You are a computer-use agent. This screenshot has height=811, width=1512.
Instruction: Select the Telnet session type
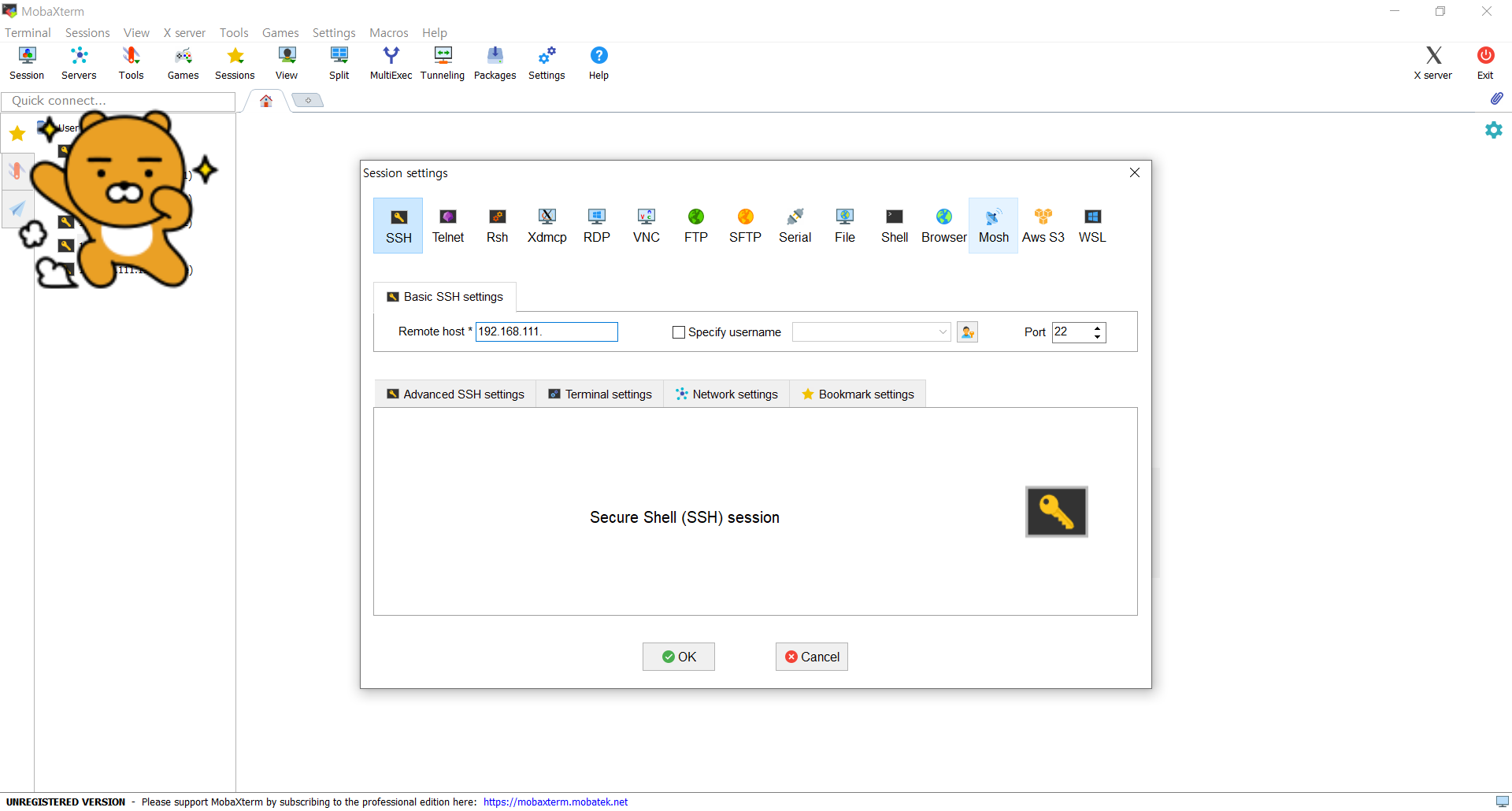tap(448, 225)
